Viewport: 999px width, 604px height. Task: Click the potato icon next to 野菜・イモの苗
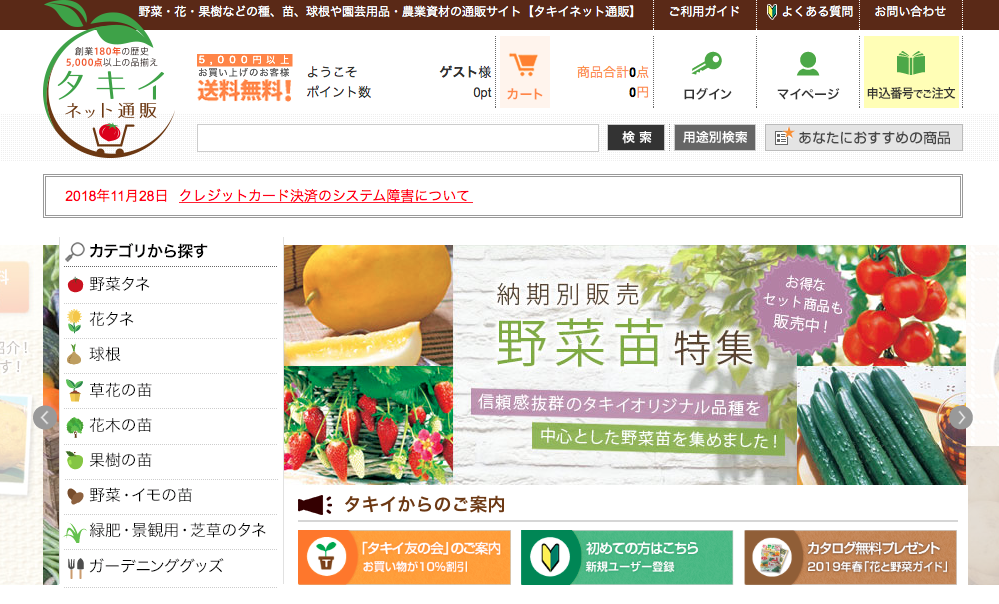[x=75, y=496]
